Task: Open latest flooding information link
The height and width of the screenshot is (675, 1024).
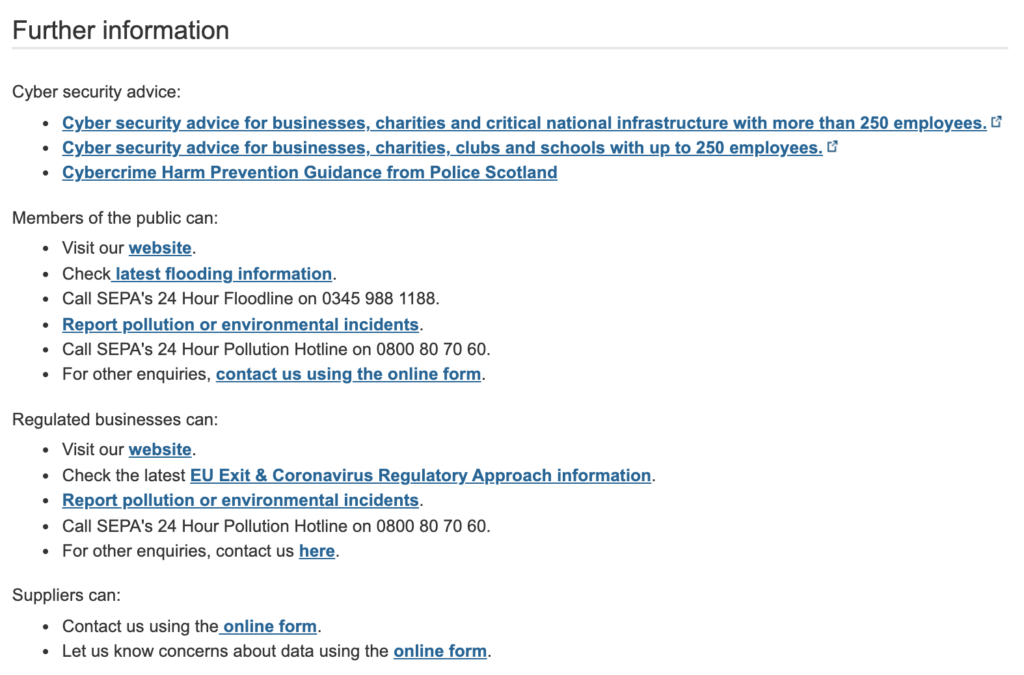Action: pos(221,274)
